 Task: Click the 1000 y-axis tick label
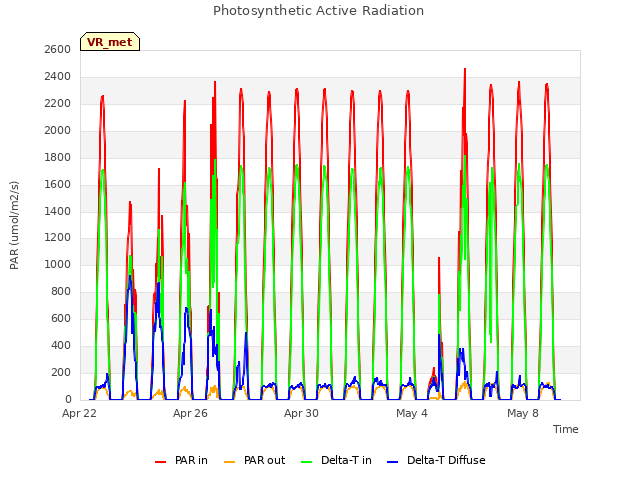coord(58,264)
